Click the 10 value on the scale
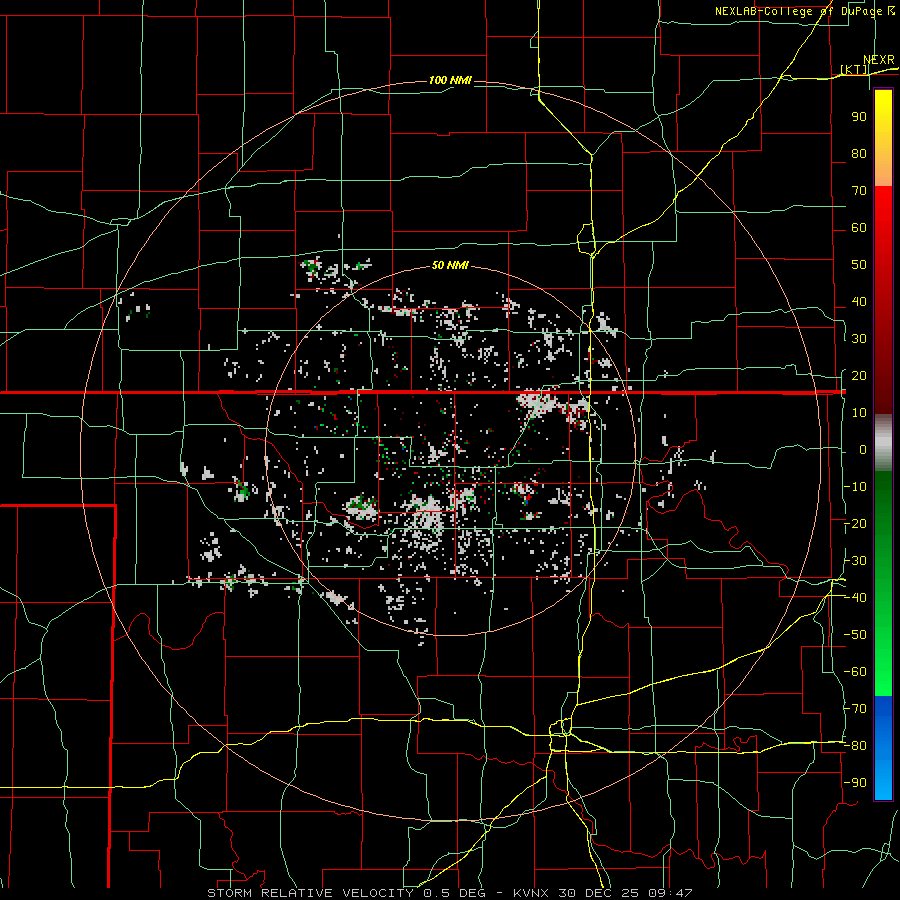Screen dimensions: 900x900 tap(859, 413)
